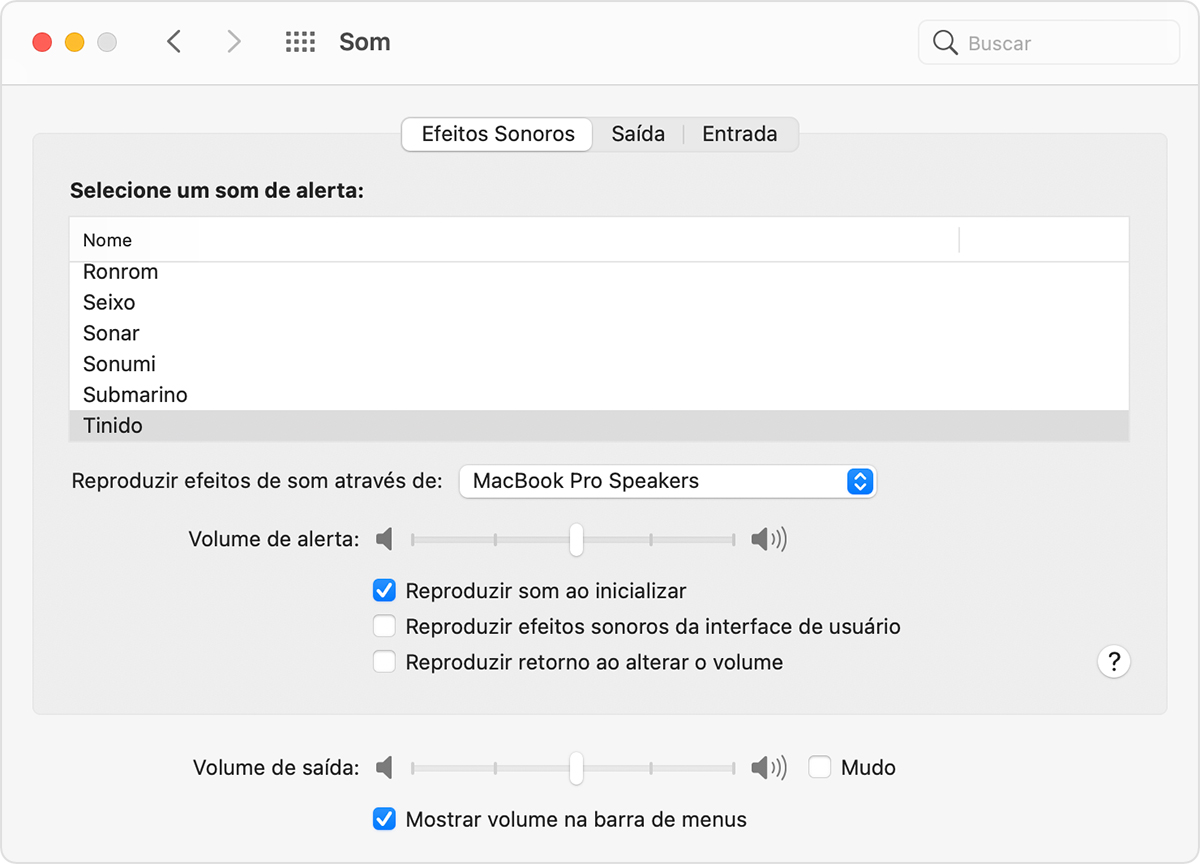Click the loud speaker icon for output volume
Viewport: 1200px width, 864px height.
point(768,768)
